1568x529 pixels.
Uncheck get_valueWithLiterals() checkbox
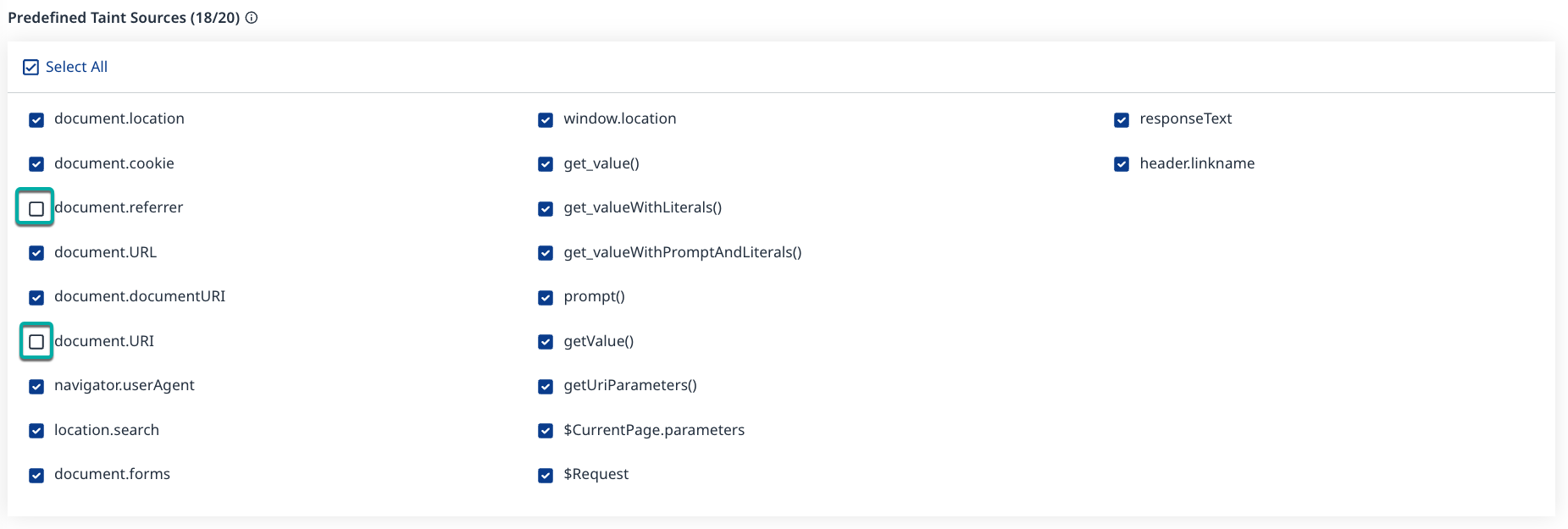pyautogui.click(x=546, y=209)
